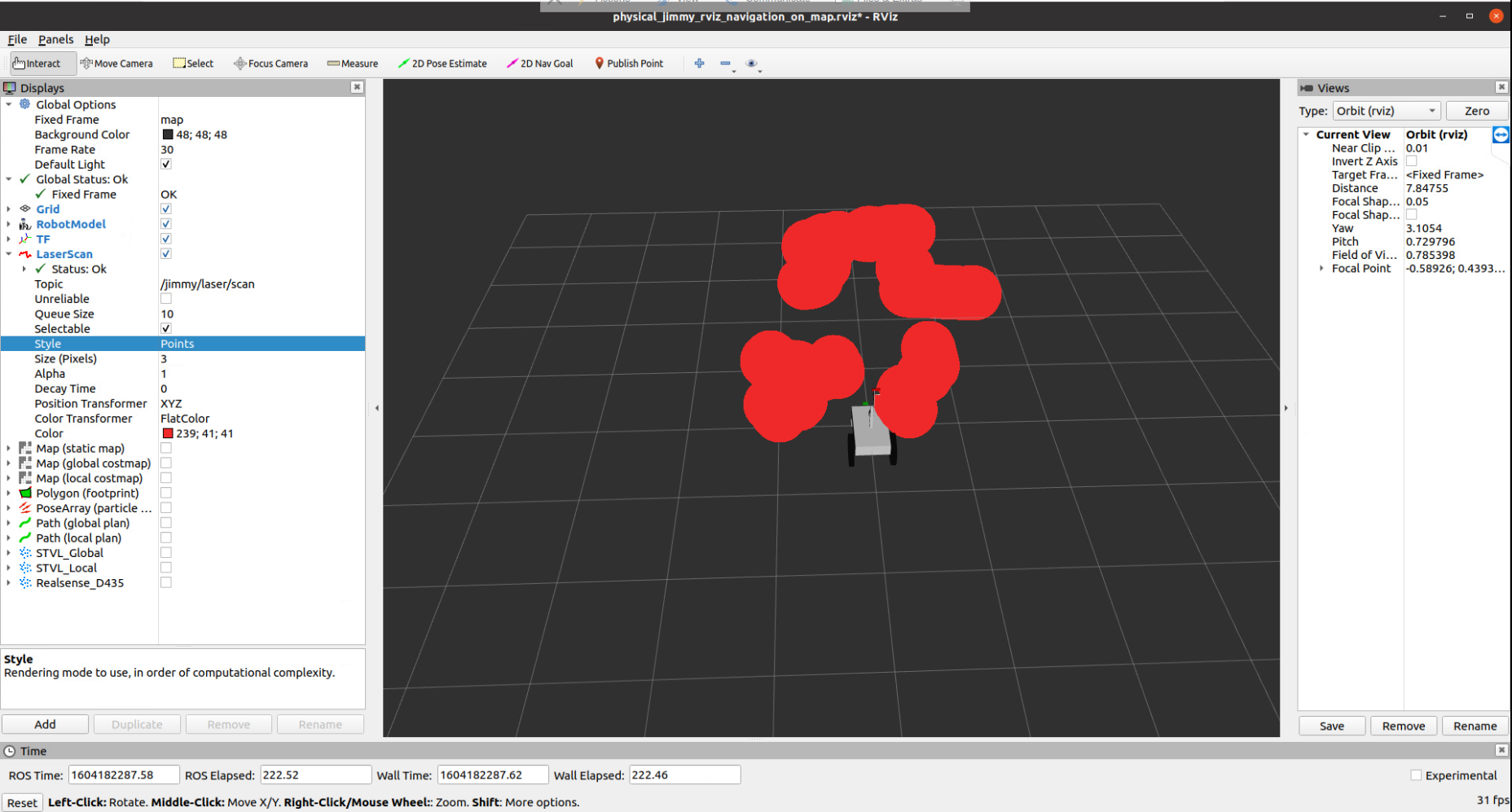The height and width of the screenshot is (812, 1512).
Task: Open the Panels menu
Action: (55, 39)
